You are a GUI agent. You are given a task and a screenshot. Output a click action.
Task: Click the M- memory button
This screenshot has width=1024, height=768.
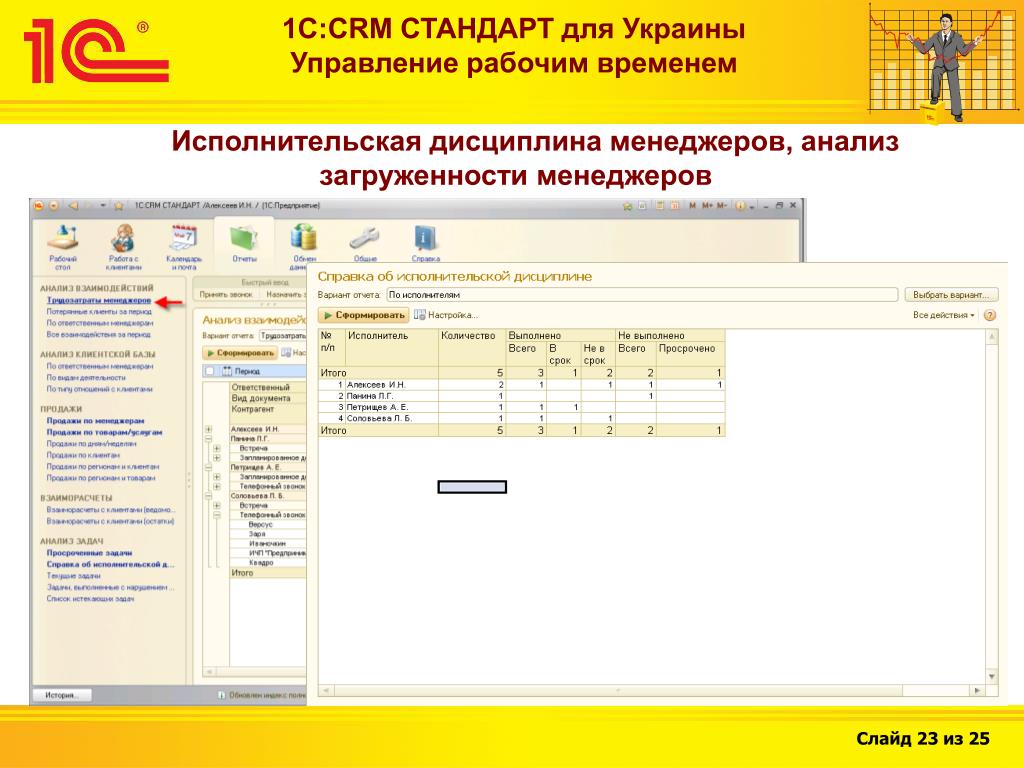[722, 206]
